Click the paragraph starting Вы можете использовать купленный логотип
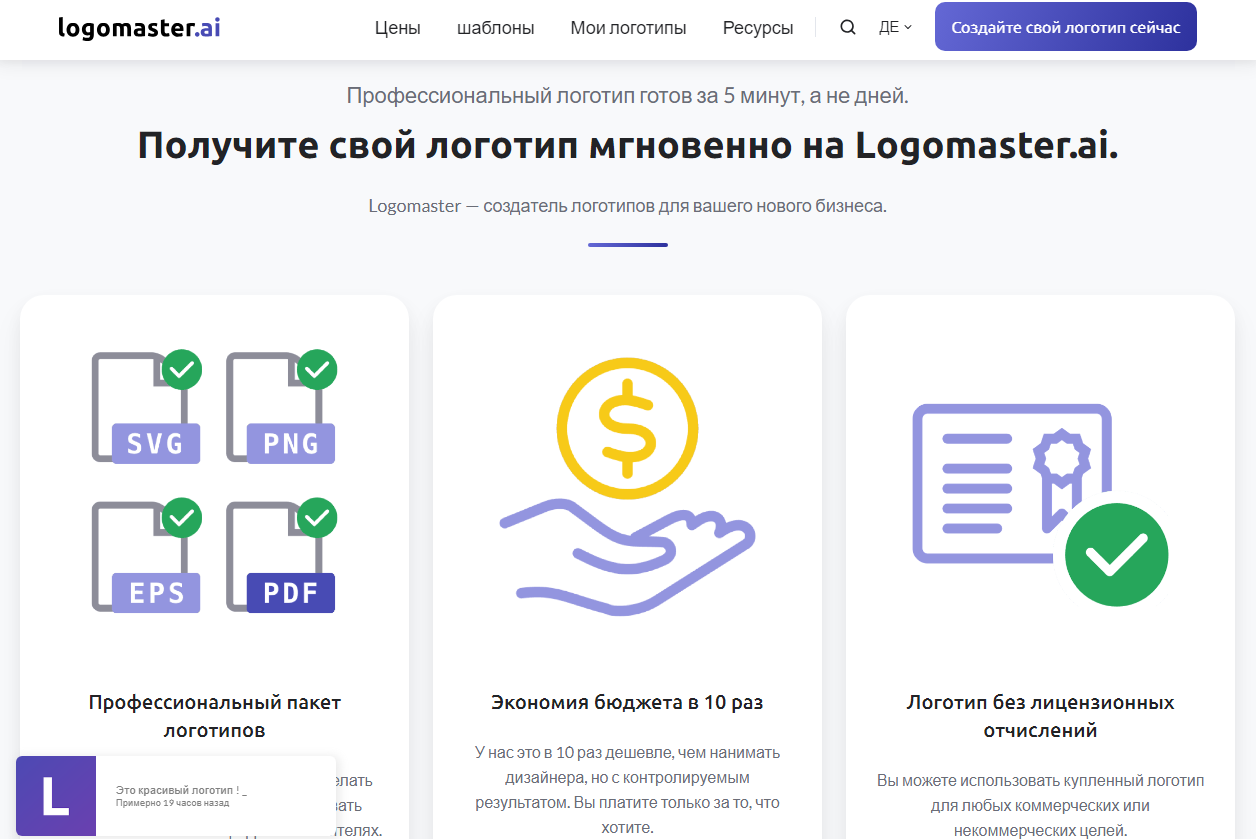The image size is (1256, 839). [1040, 804]
